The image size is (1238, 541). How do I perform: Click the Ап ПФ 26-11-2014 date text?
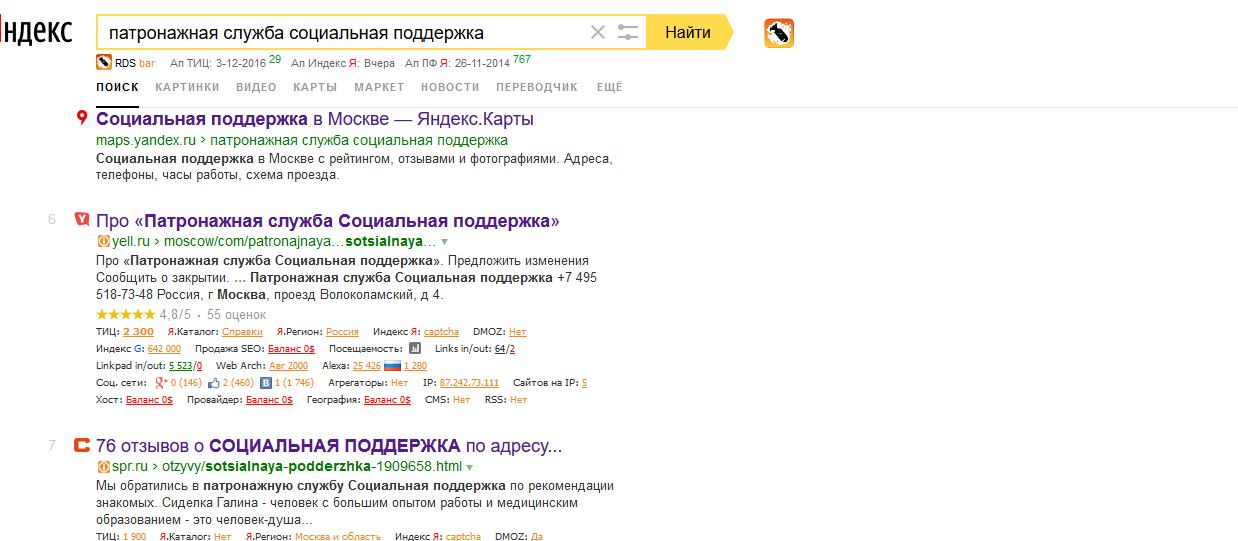click(x=458, y=62)
